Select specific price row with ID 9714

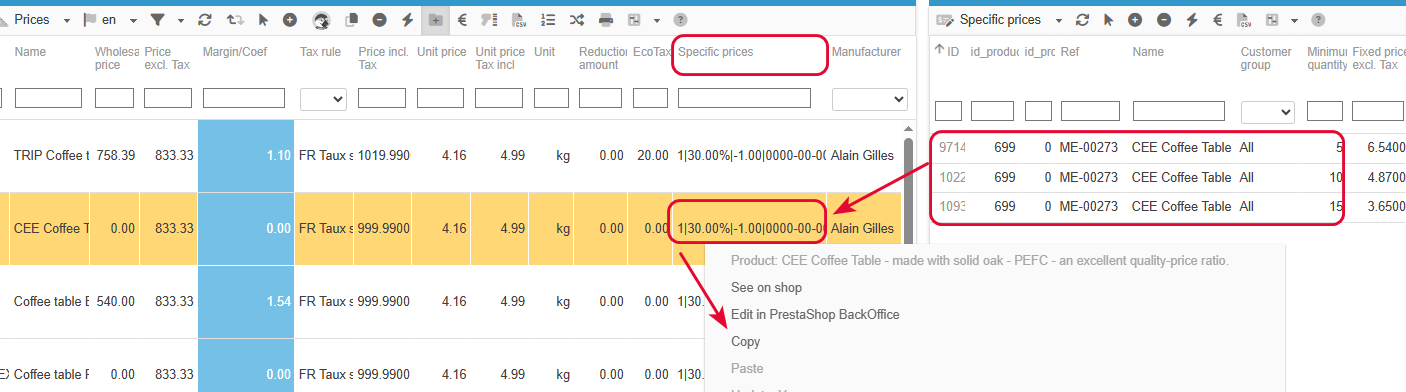[1168, 148]
